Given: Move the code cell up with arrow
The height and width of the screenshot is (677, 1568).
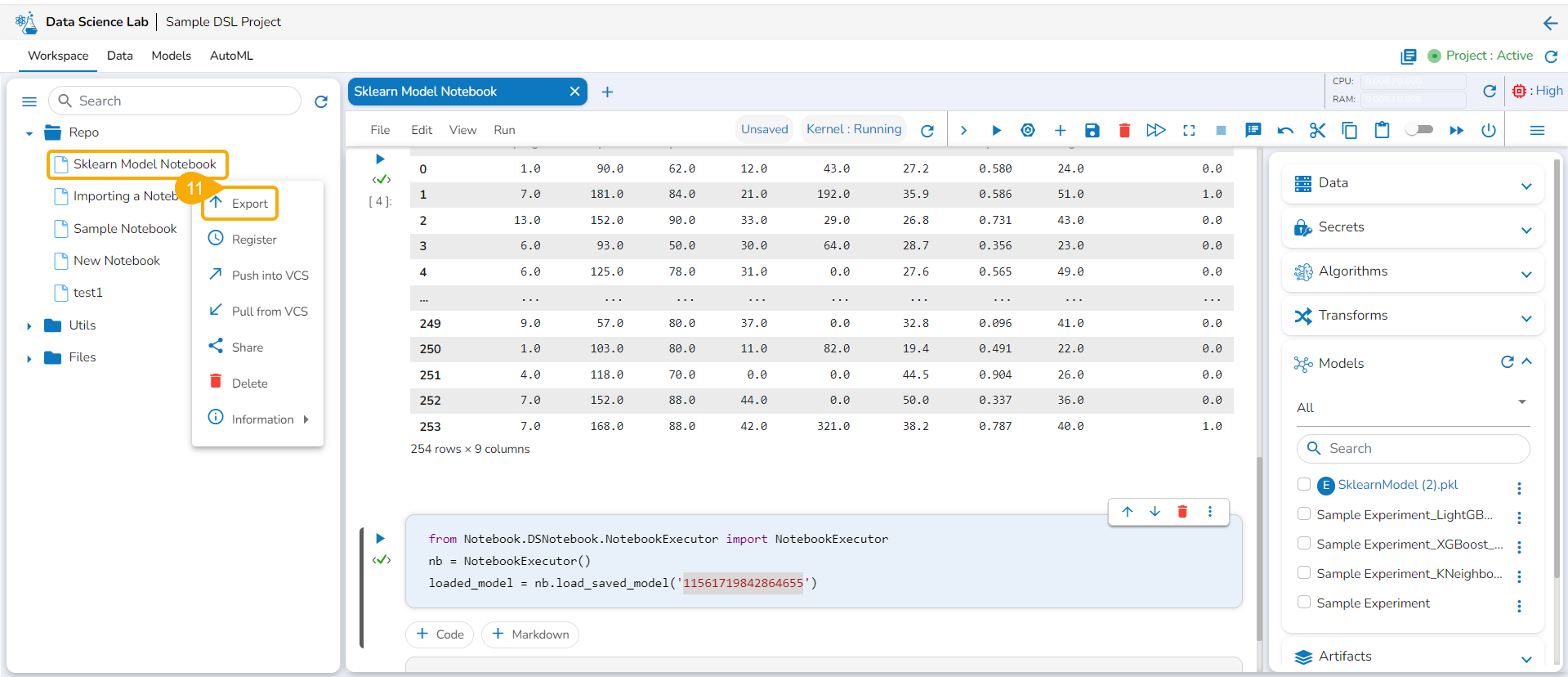Looking at the screenshot, I should pyautogui.click(x=1128, y=512).
